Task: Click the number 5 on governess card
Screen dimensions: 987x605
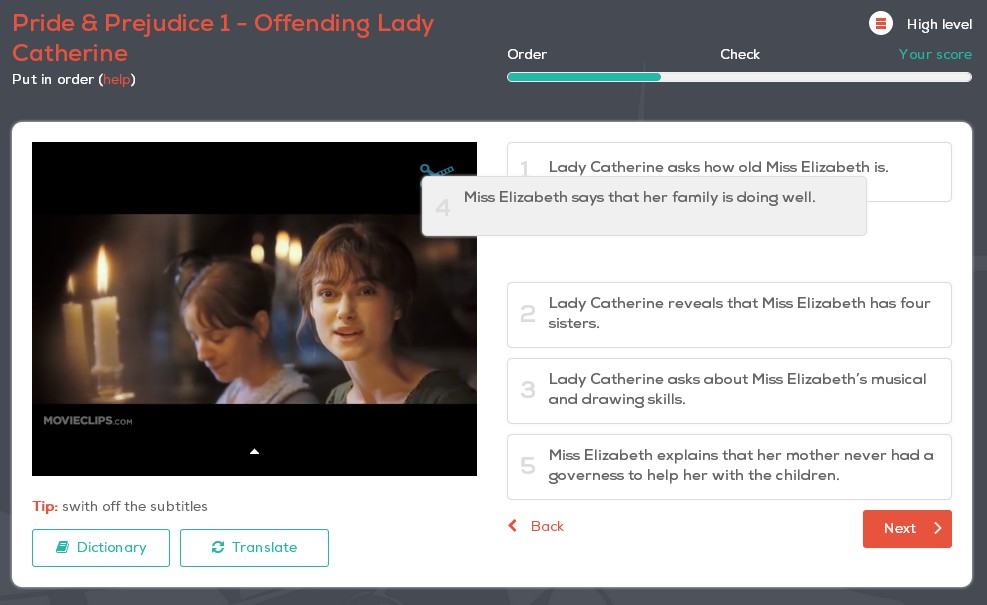Action: [527, 466]
